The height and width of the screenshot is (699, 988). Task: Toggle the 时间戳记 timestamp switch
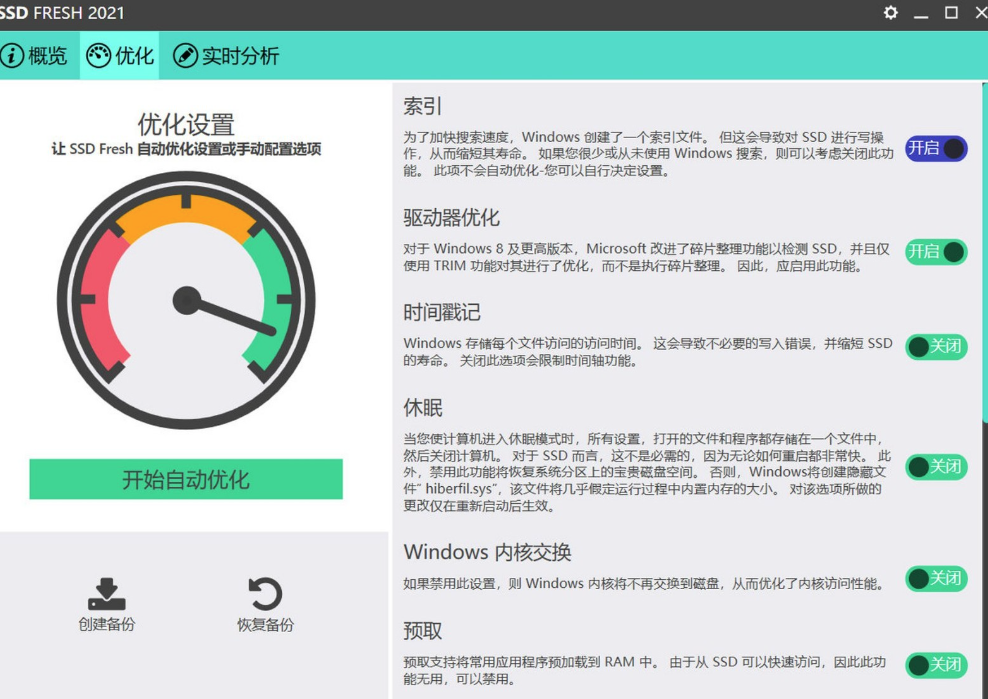[936, 346]
